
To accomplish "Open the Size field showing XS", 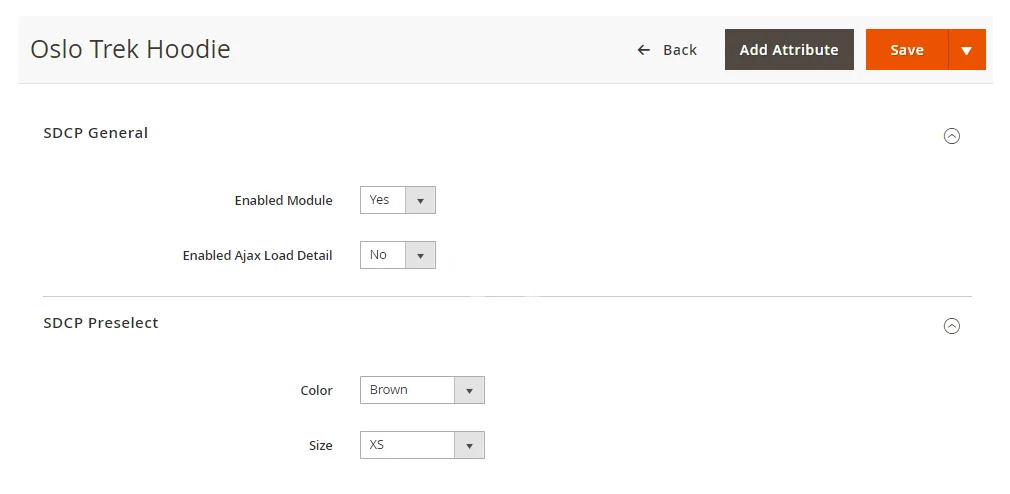I will 407,445.
